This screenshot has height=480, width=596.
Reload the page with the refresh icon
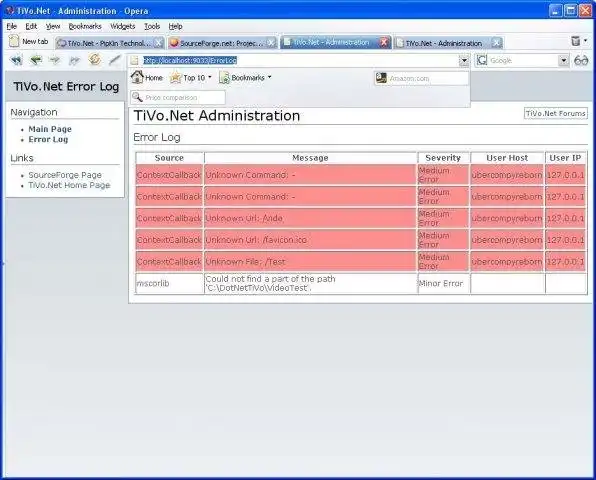click(x=94, y=60)
